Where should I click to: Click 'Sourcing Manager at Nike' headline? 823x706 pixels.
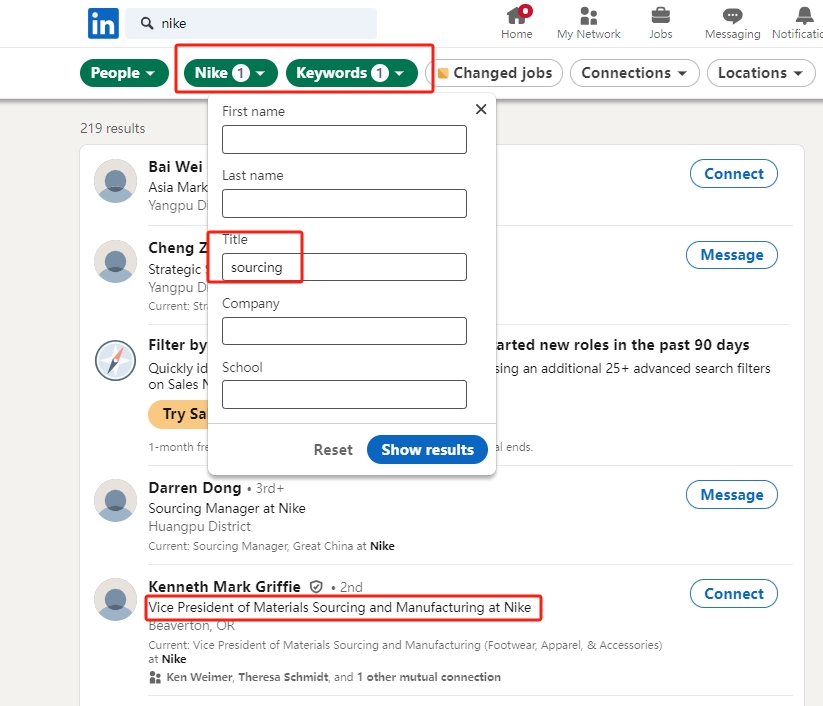coord(227,508)
